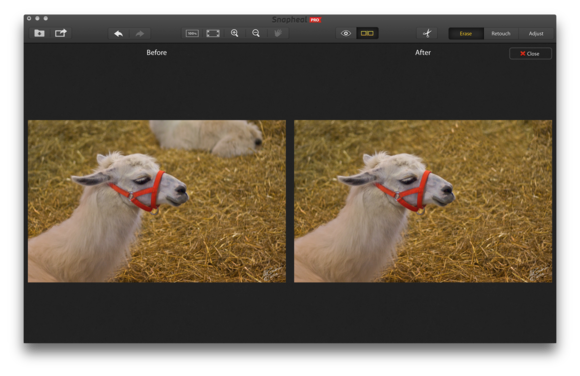Switch to the Retouch tab
Viewport: 580px width, 376px height.
[501, 34]
